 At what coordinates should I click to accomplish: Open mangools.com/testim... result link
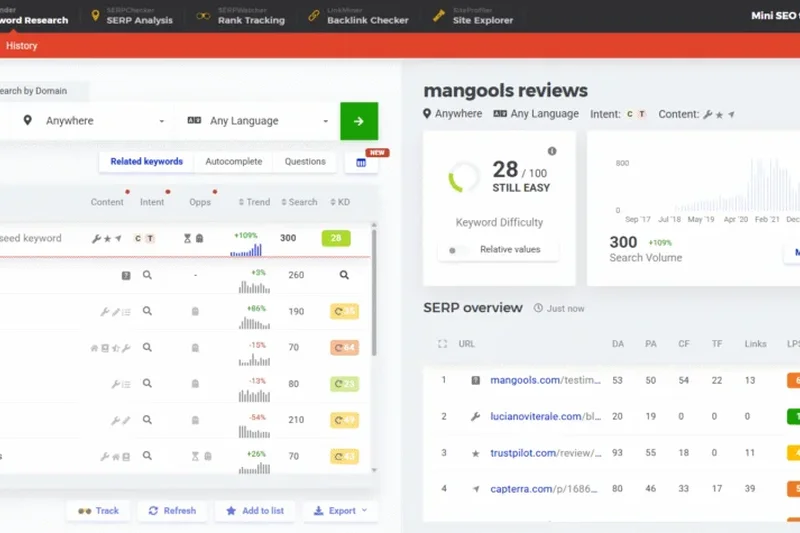(x=545, y=380)
